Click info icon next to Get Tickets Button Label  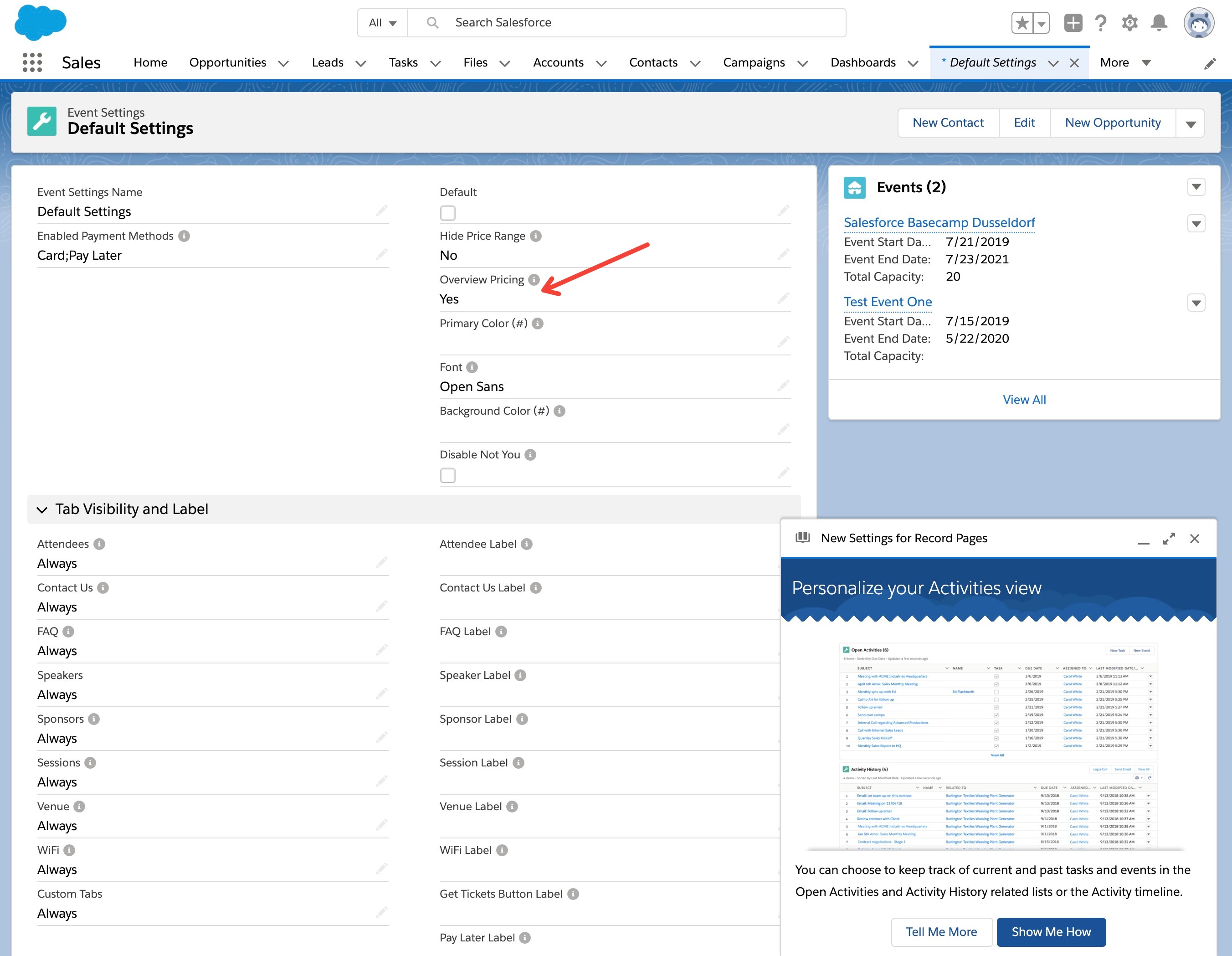pos(573,894)
